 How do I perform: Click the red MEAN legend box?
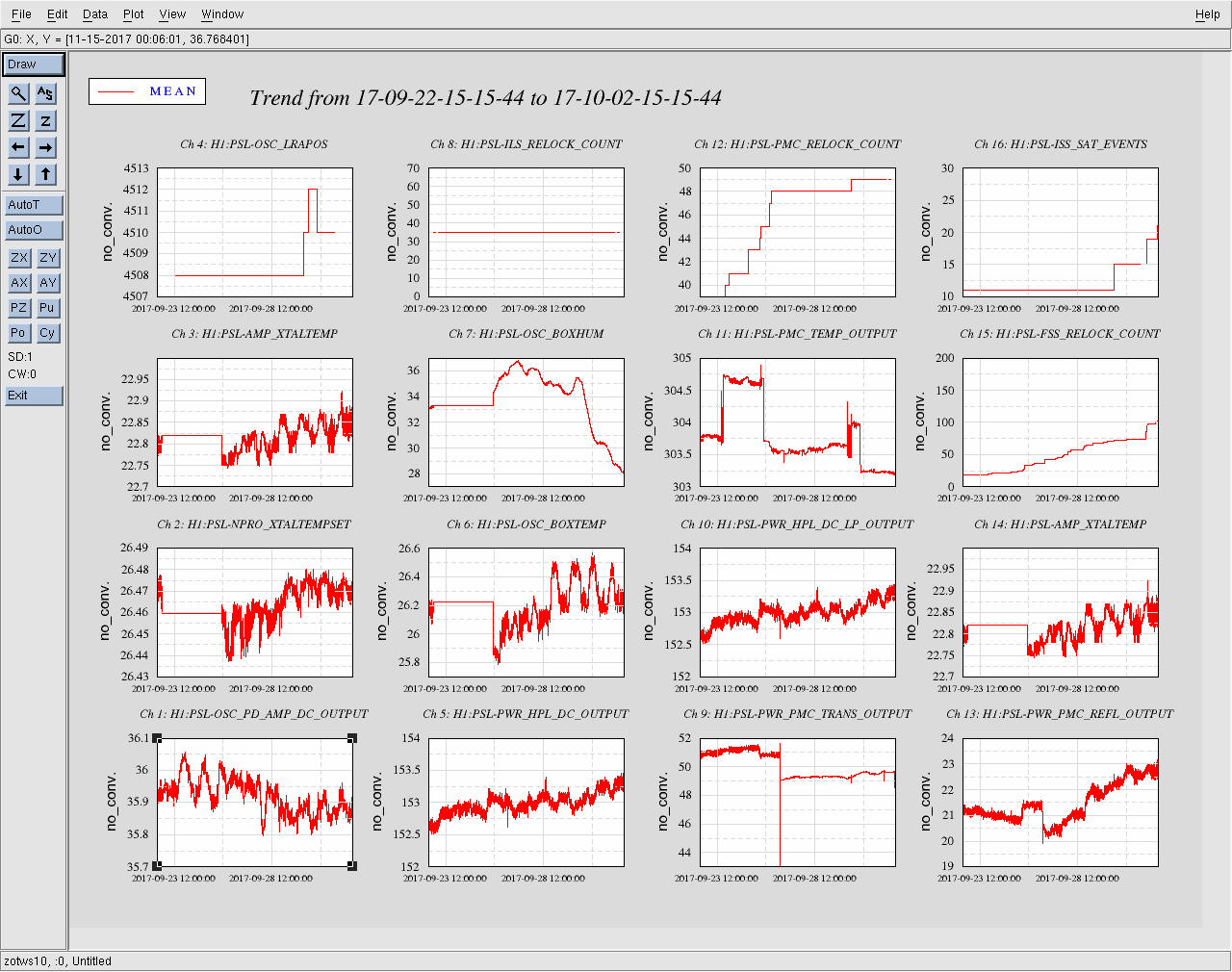(147, 91)
